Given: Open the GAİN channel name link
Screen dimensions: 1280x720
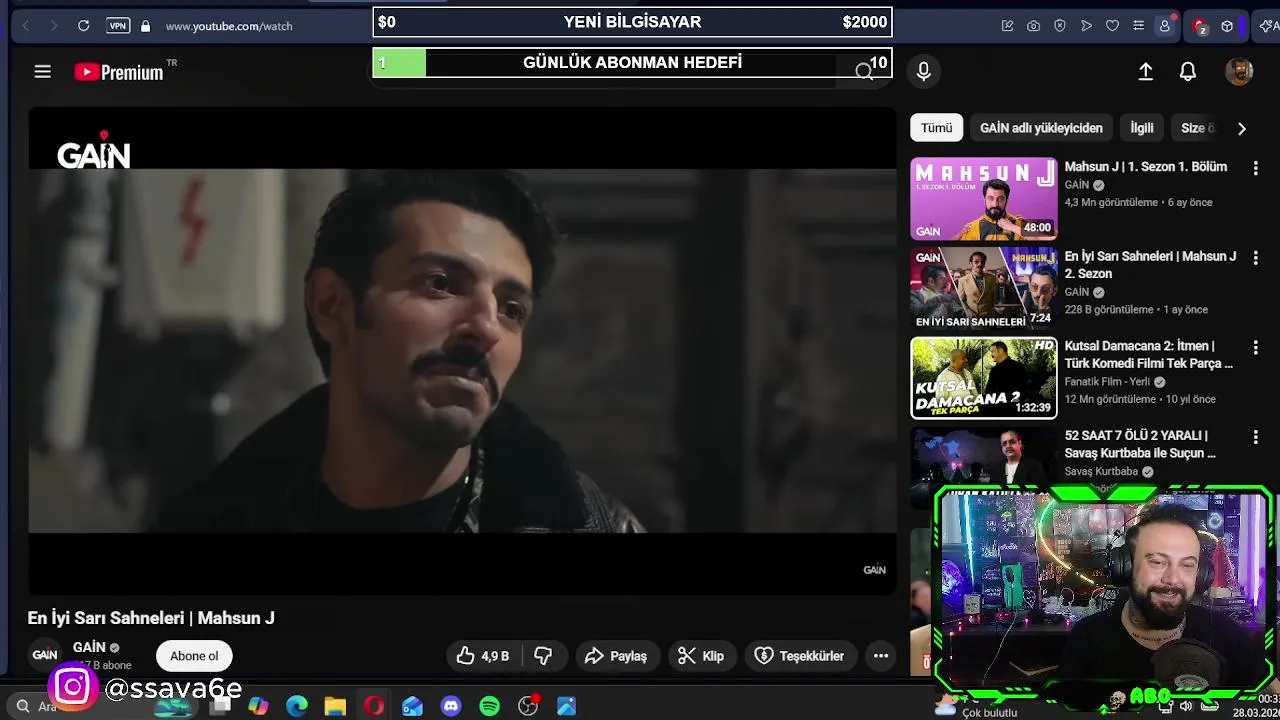Looking at the screenshot, I should 89,647.
